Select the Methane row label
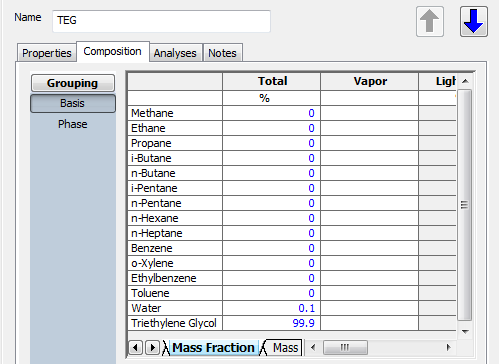 (175, 113)
